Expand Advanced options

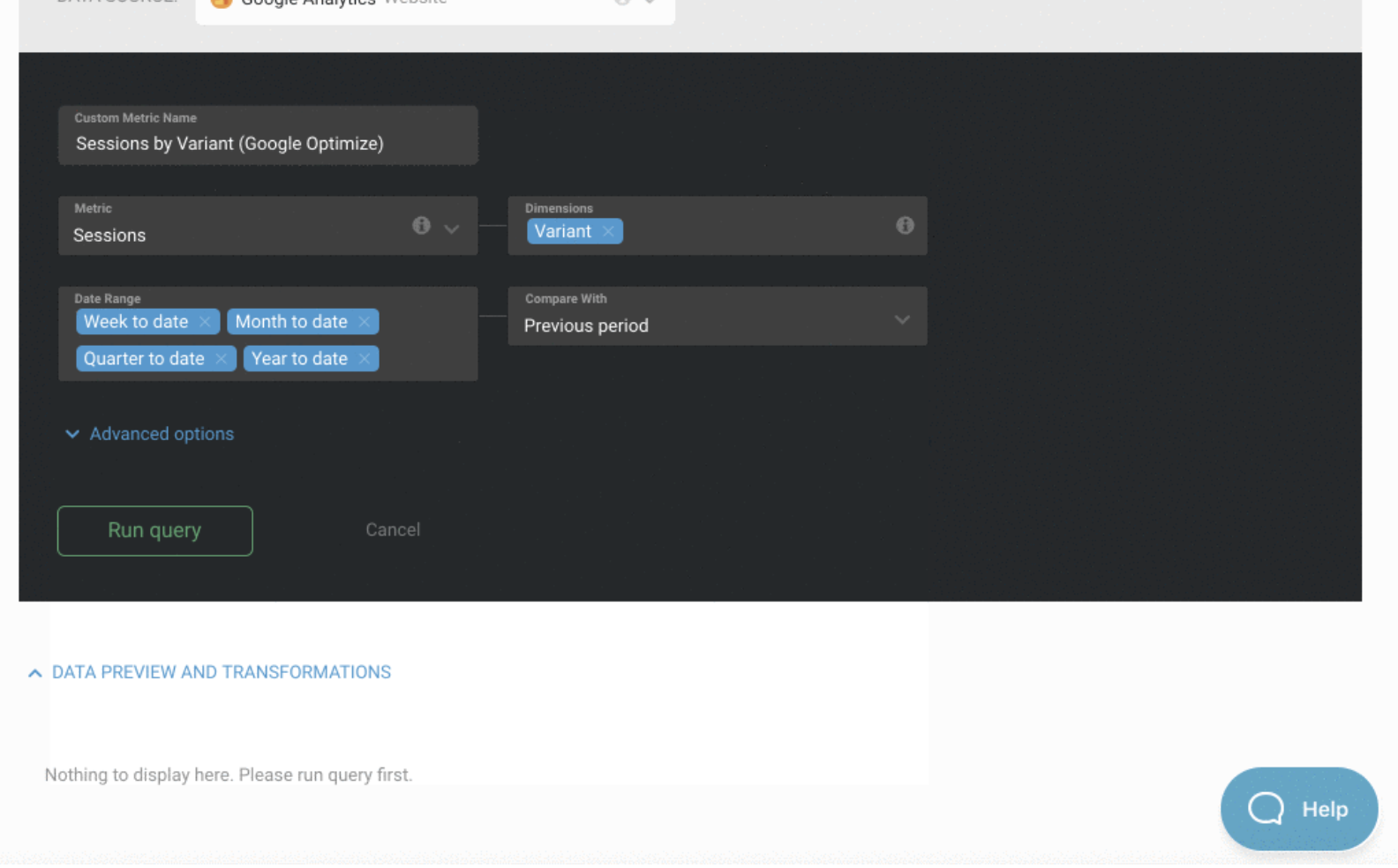click(x=150, y=434)
